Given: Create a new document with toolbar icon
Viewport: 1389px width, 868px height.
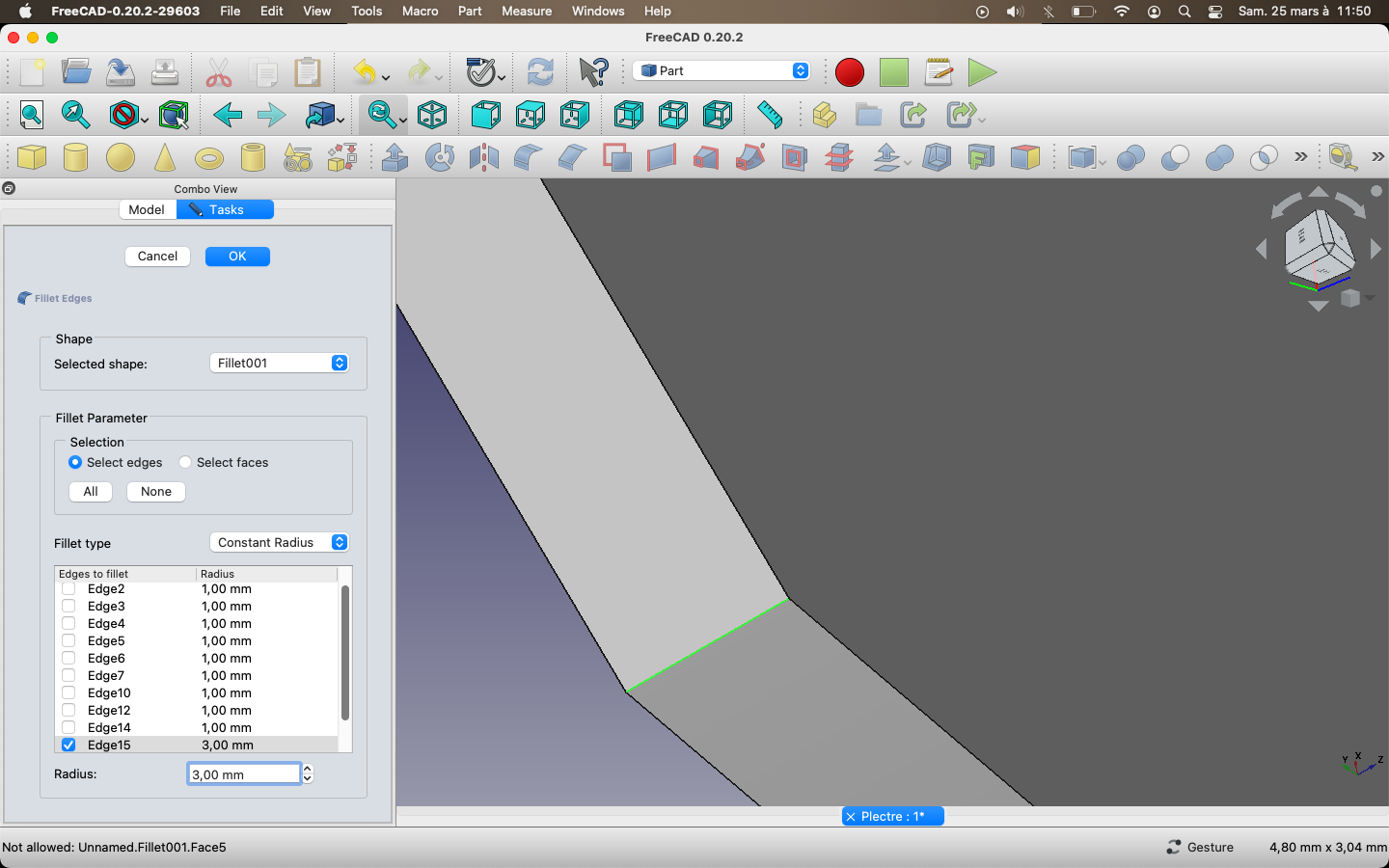Looking at the screenshot, I should coord(32,72).
